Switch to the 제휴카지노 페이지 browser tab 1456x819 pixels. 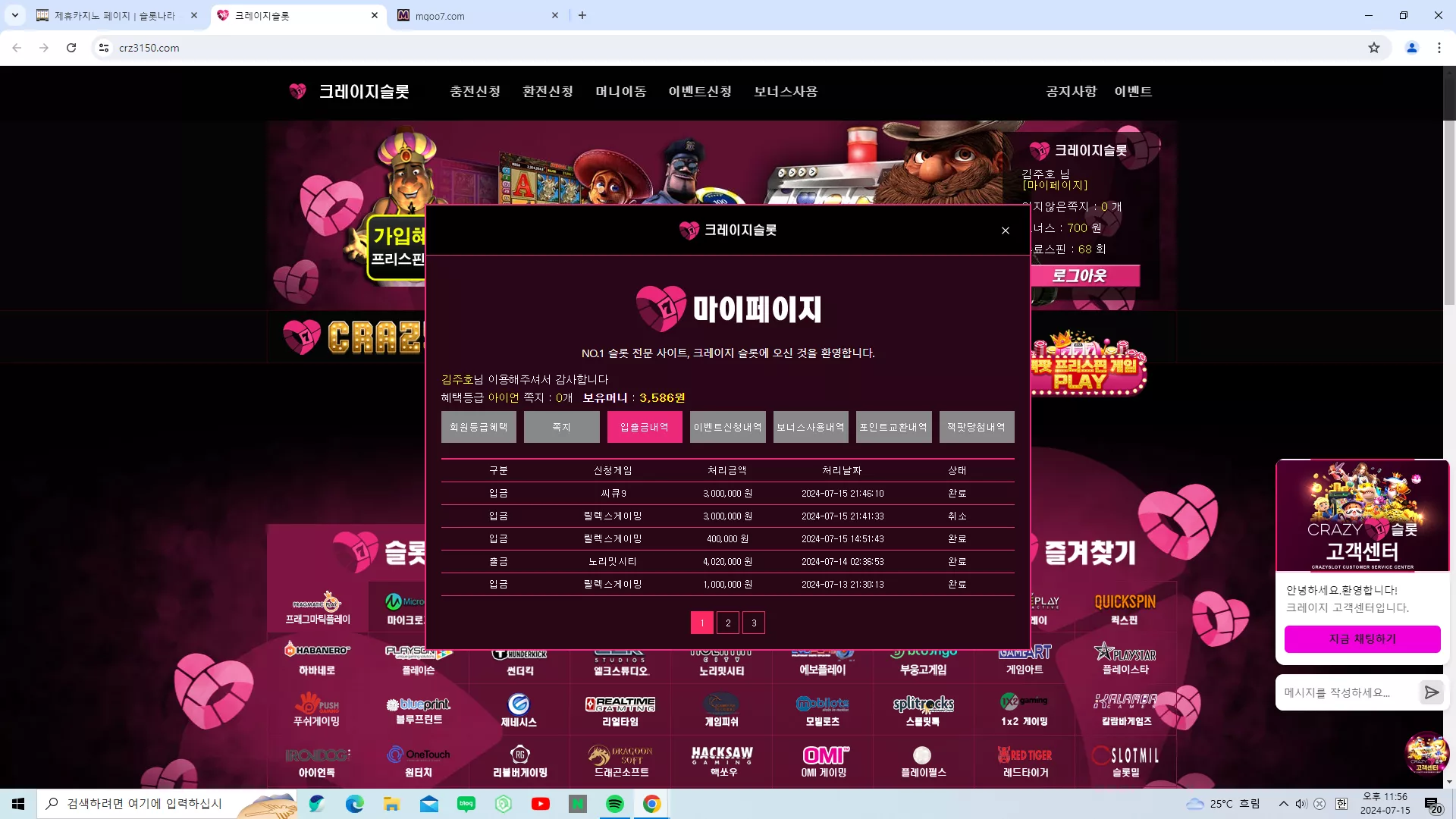coord(117,15)
